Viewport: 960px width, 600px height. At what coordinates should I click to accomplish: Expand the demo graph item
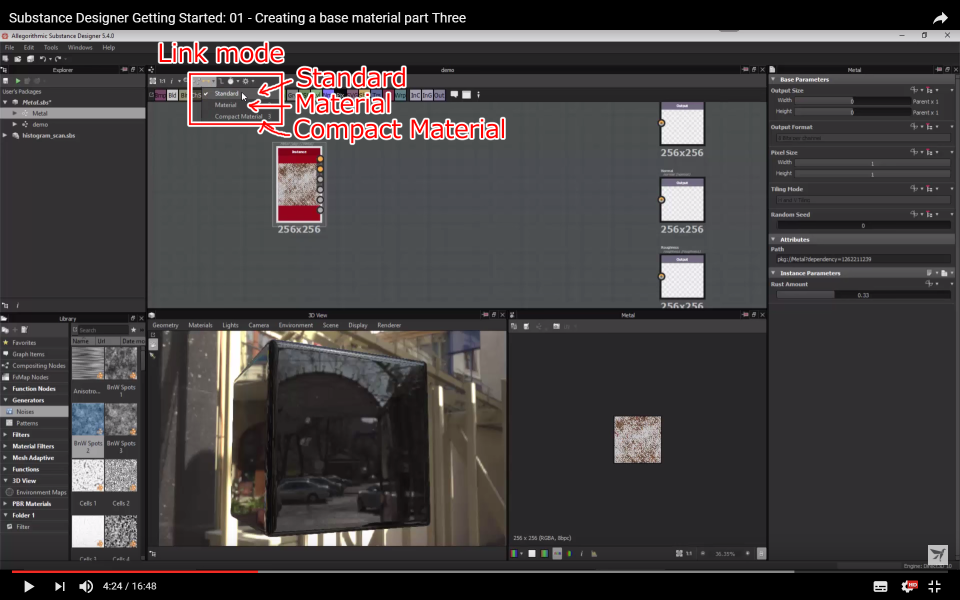pyautogui.click(x=15, y=124)
